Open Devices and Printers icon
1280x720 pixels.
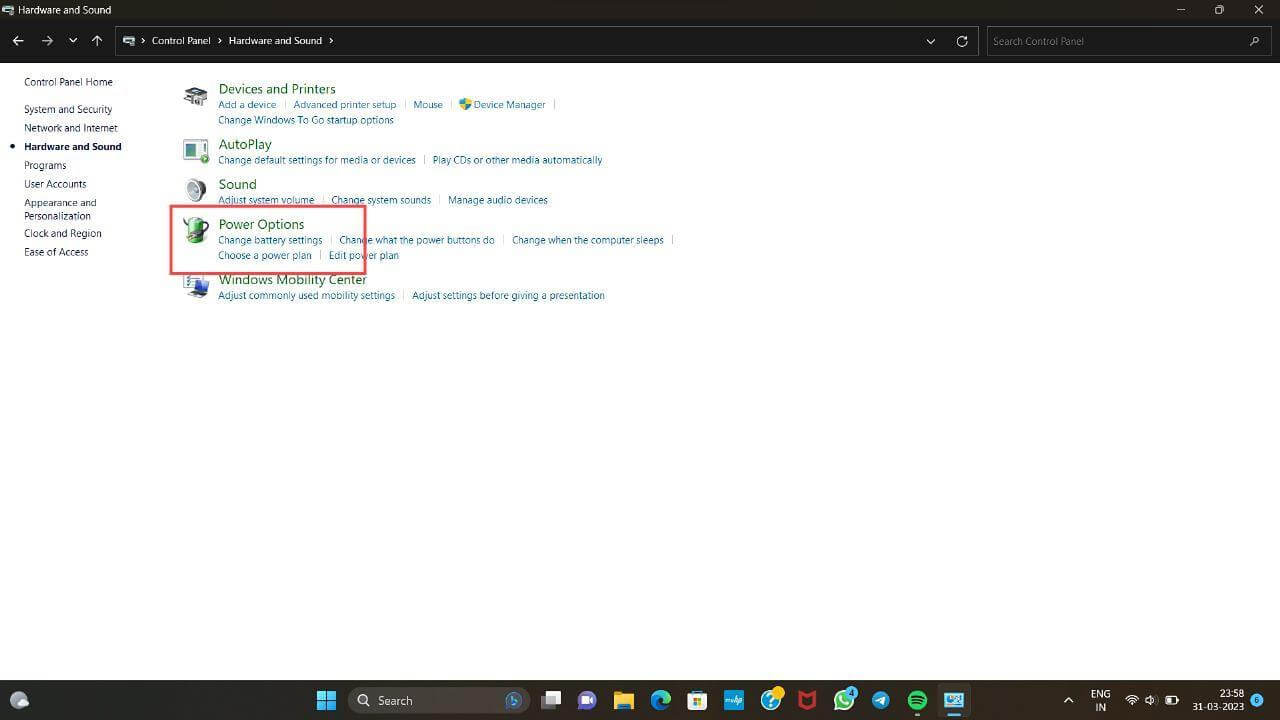point(196,96)
